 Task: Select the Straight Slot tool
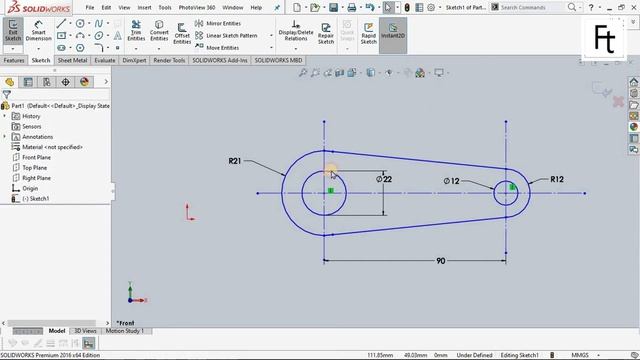[61, 48]
